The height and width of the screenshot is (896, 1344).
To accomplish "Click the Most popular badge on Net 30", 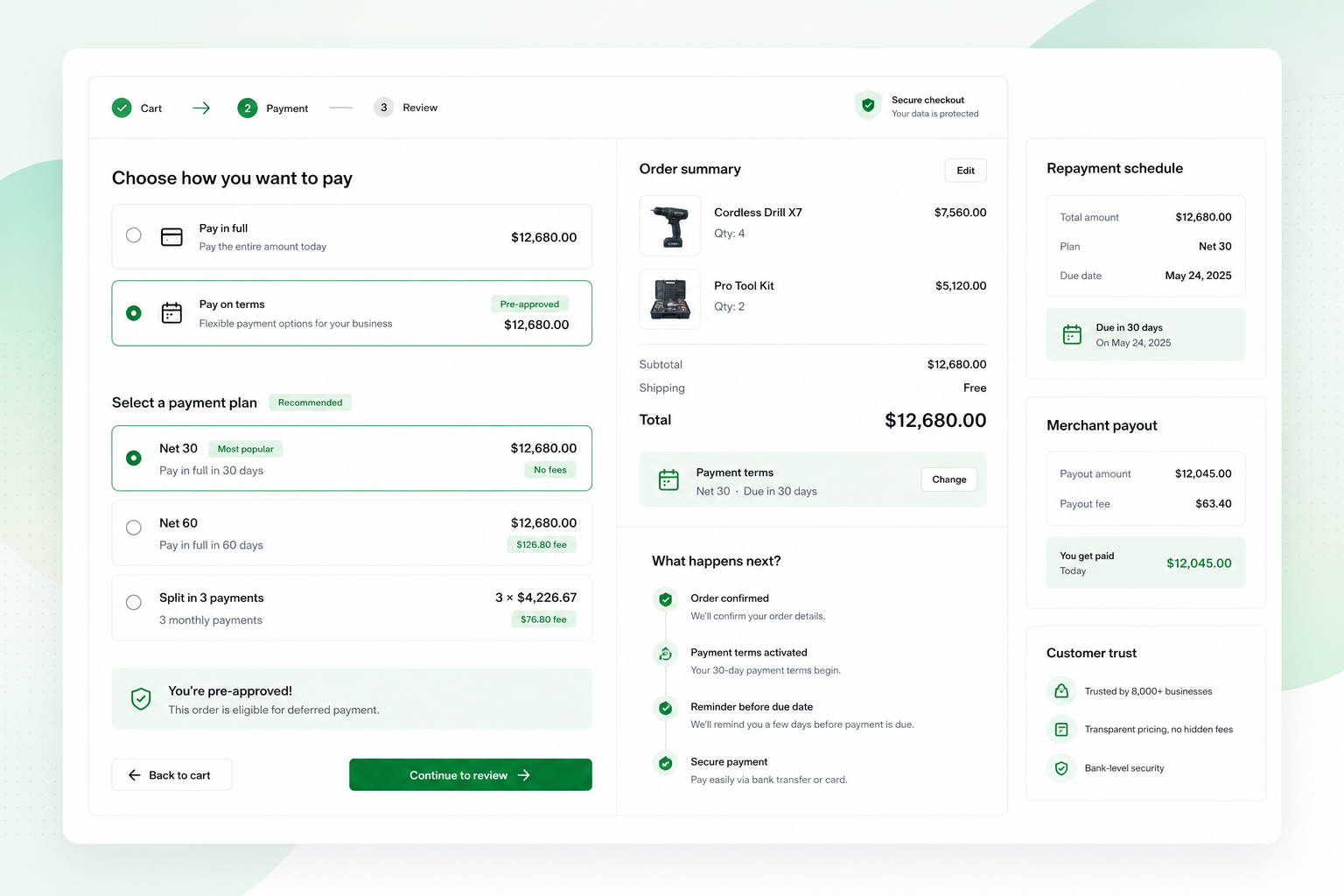I will (x=245, y=449).
